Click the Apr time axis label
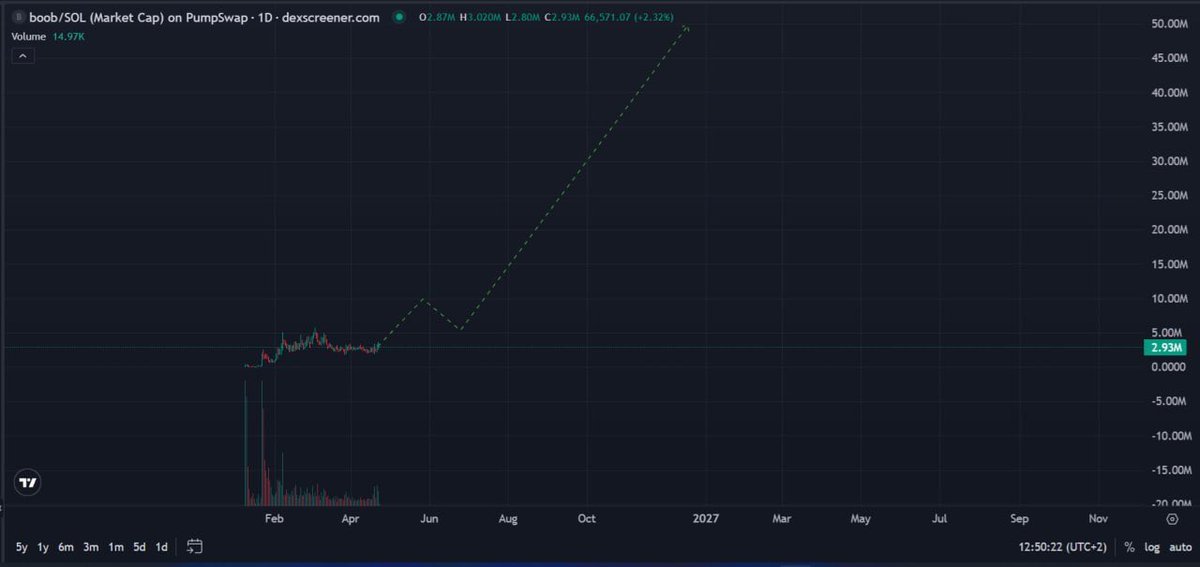This screenshot has height=567, width=1200. pos(350,519)
